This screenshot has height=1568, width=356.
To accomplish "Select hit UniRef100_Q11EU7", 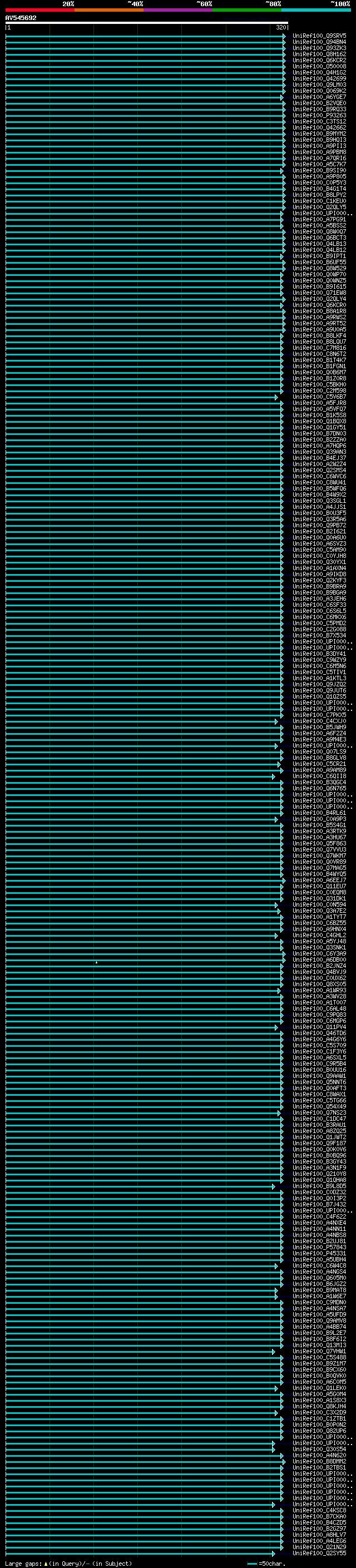I will click(x=319, y=886).
